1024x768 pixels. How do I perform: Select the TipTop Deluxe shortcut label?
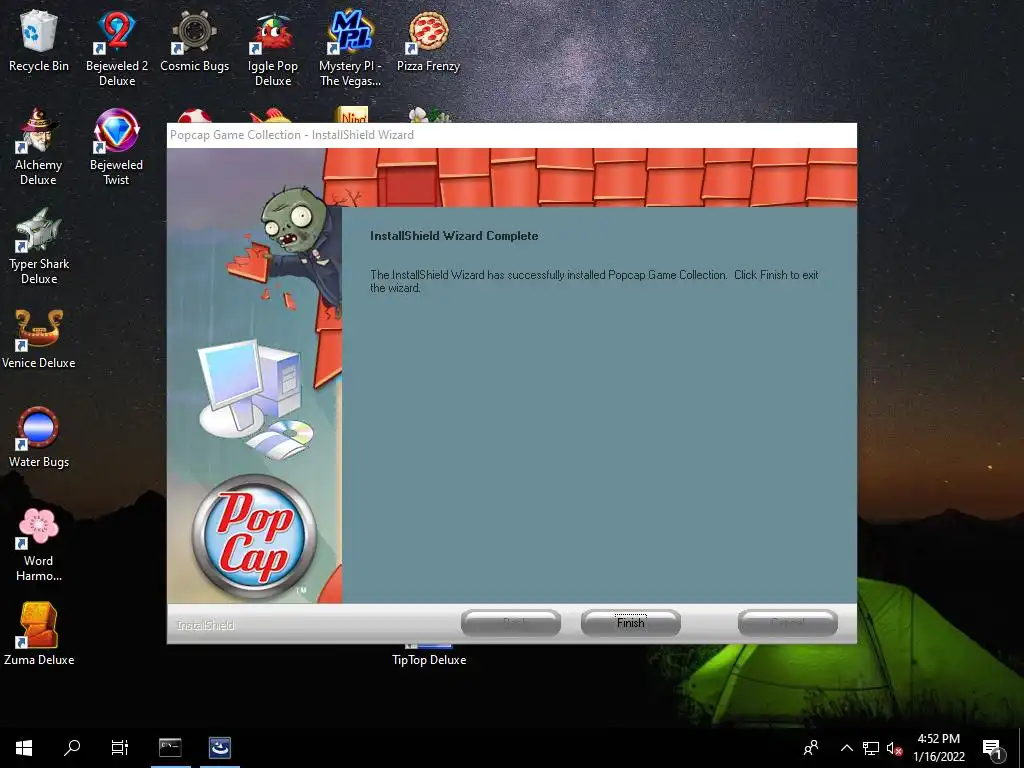[x=429, y=660]
